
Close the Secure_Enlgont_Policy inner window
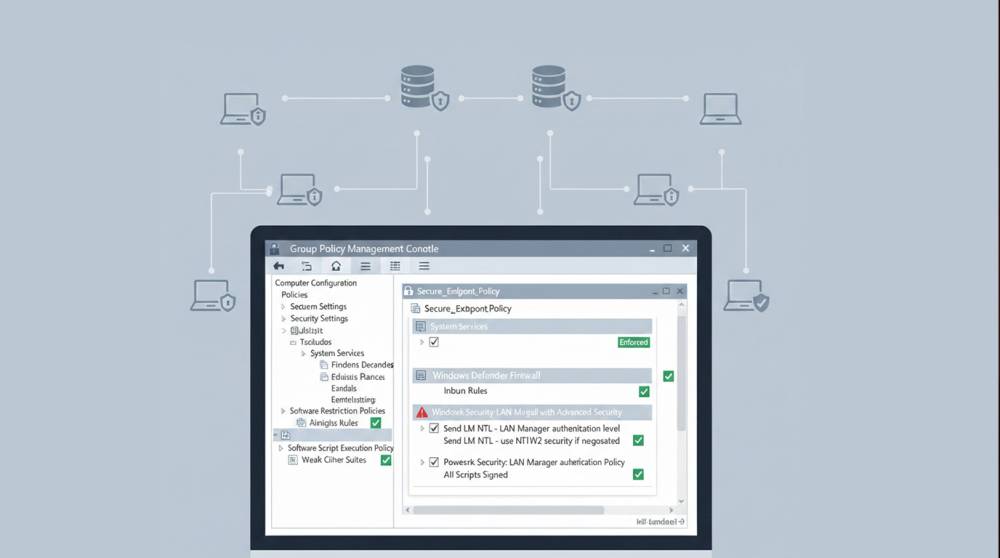(x=680, y=291)
